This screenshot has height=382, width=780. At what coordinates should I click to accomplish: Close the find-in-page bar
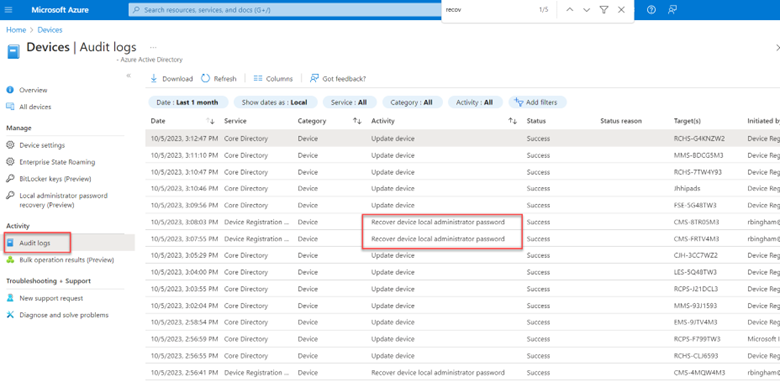pos(621,10)
